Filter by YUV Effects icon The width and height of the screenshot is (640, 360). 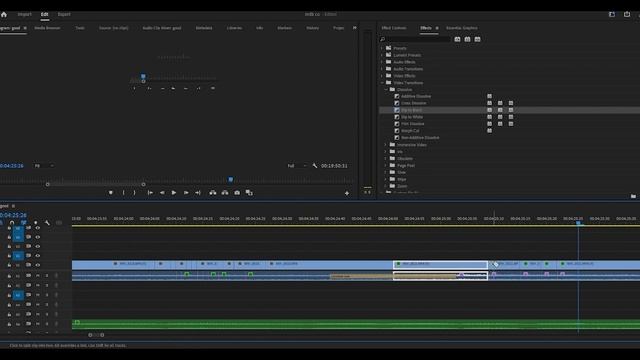(478, 39)
